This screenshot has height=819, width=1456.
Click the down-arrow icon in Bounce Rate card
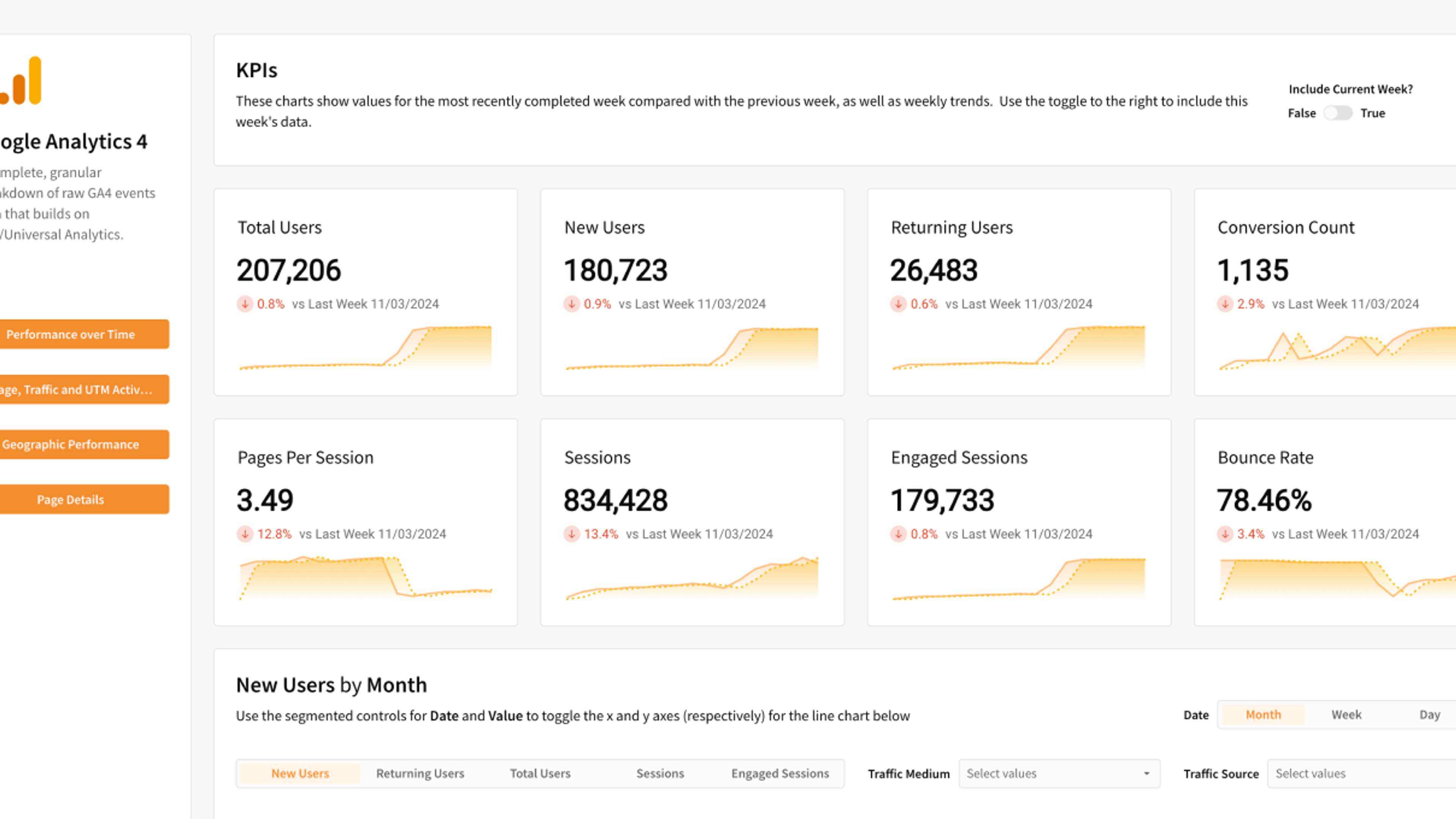(x=1225, y=534)
